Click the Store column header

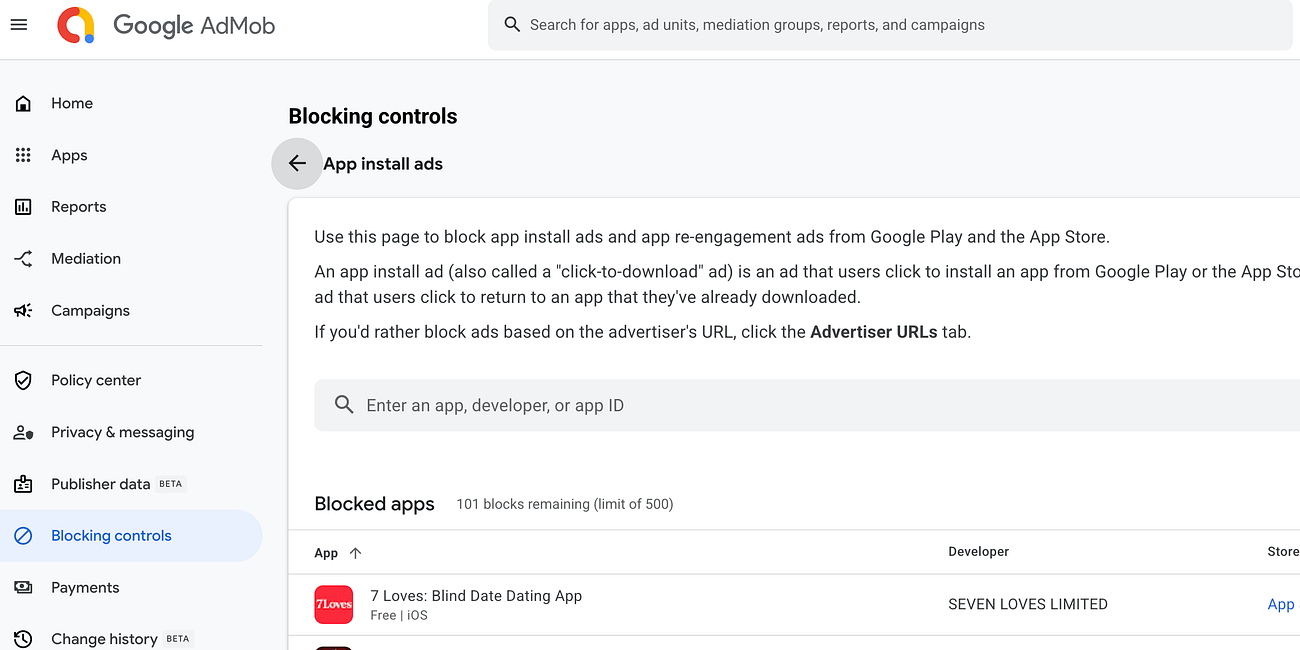[1283, 552]
